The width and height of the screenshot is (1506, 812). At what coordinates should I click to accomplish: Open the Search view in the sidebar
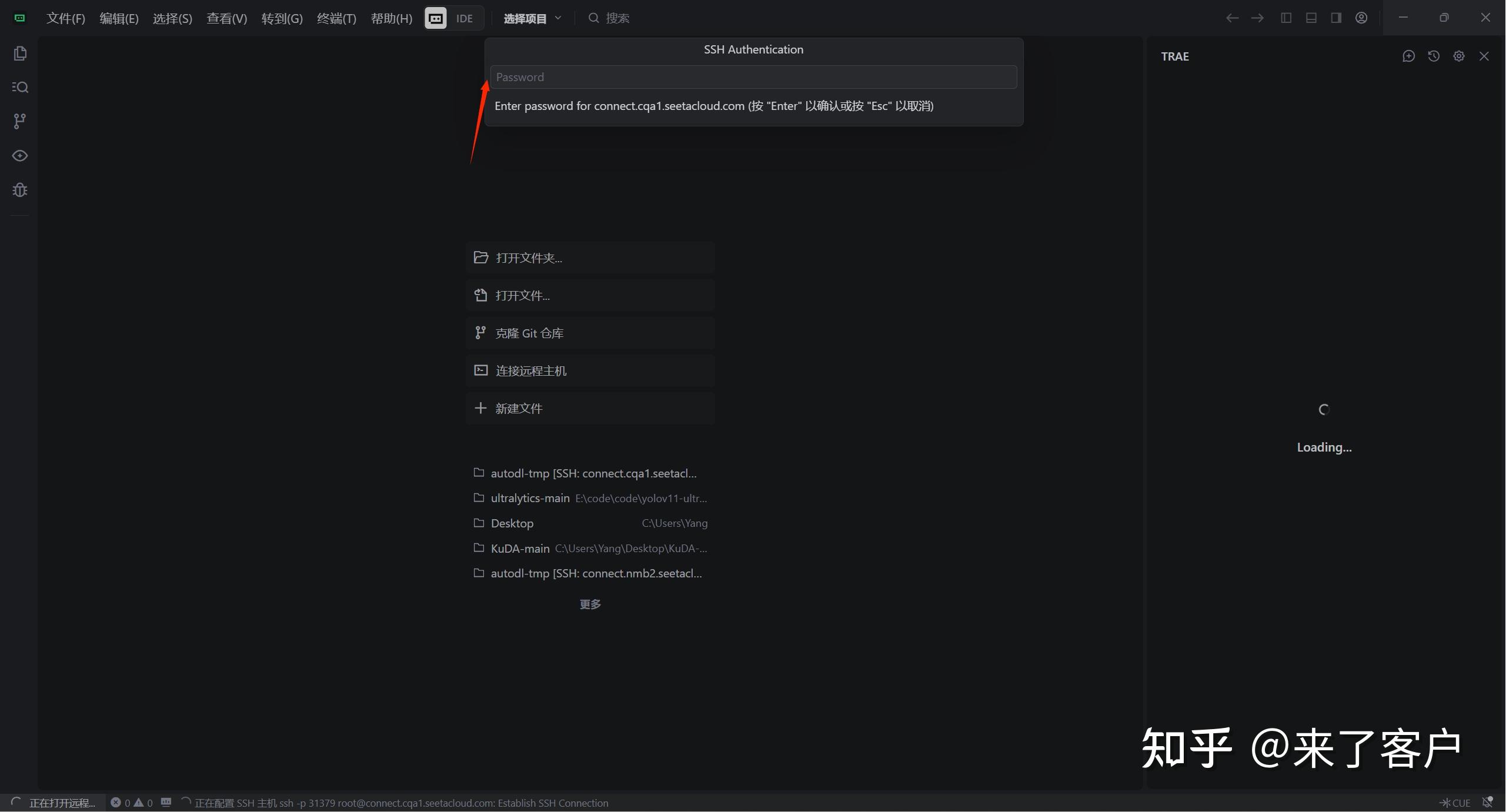tap(20, 87)
